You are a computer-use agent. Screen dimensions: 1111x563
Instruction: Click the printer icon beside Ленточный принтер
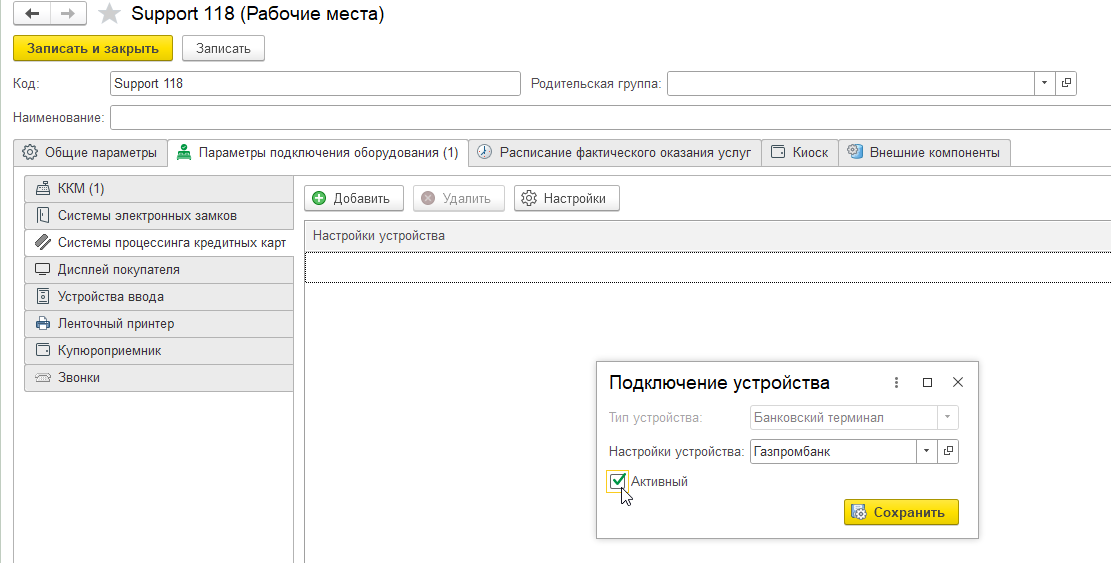click(43, 324)
